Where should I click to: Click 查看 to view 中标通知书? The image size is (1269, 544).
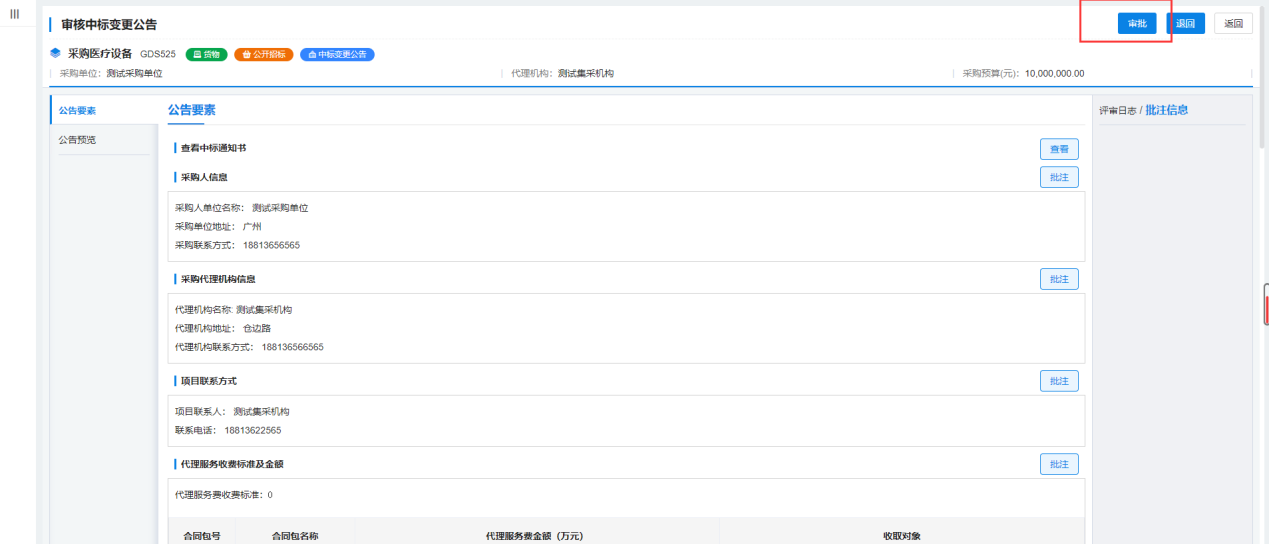tap(1059, 149)
